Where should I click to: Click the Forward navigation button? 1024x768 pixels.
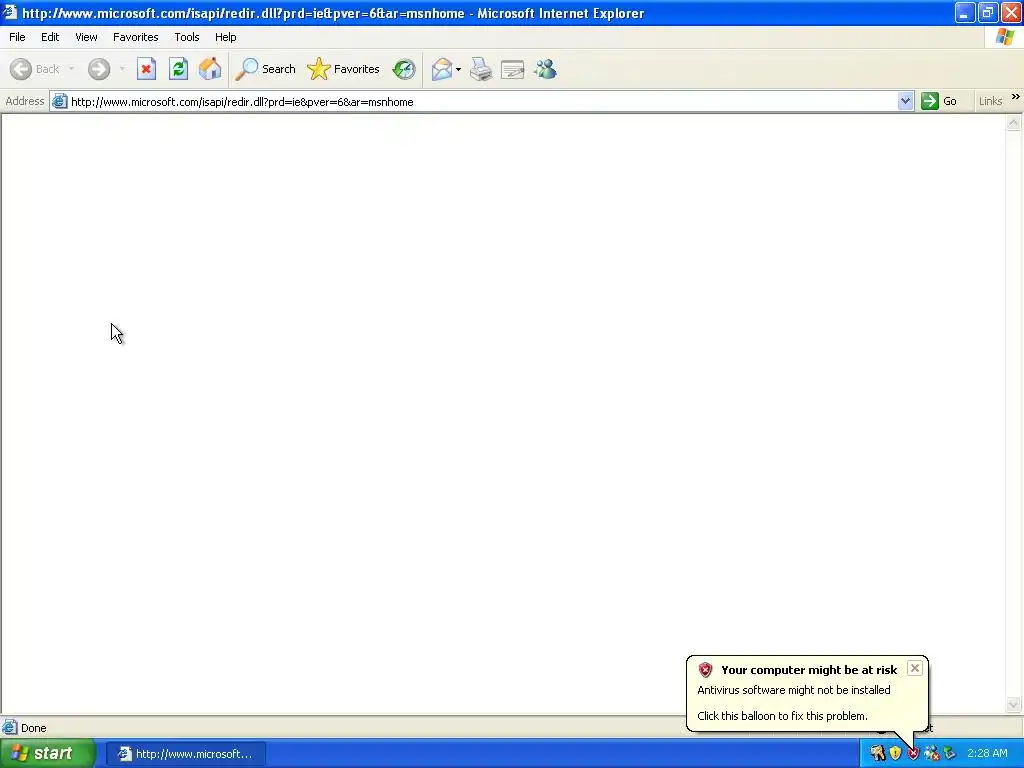pyautogui.click(x=99, y=69)
